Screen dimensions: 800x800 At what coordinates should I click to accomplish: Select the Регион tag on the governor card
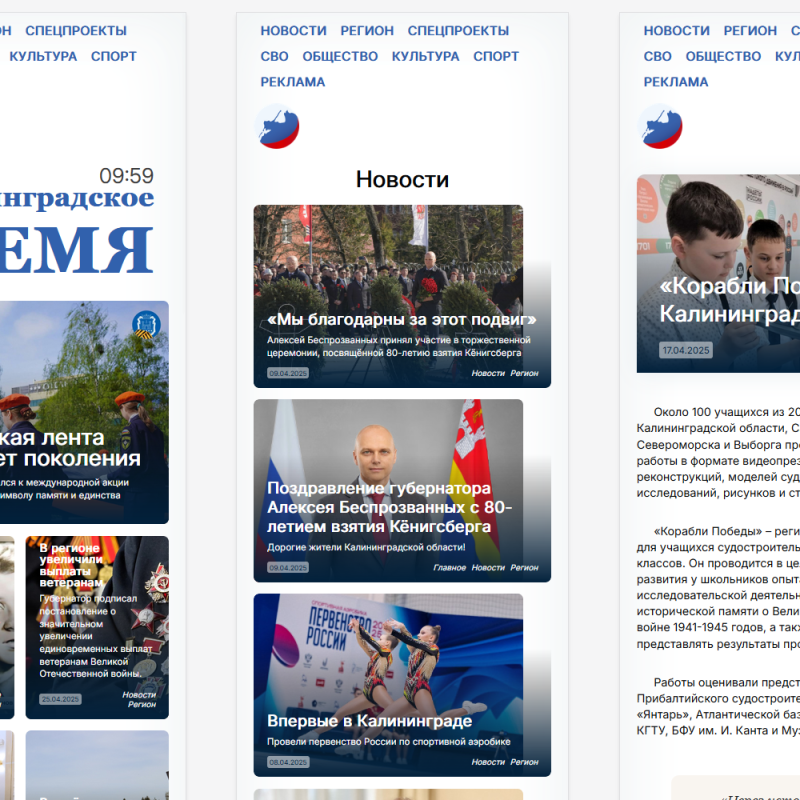click(x=524, y=568)
